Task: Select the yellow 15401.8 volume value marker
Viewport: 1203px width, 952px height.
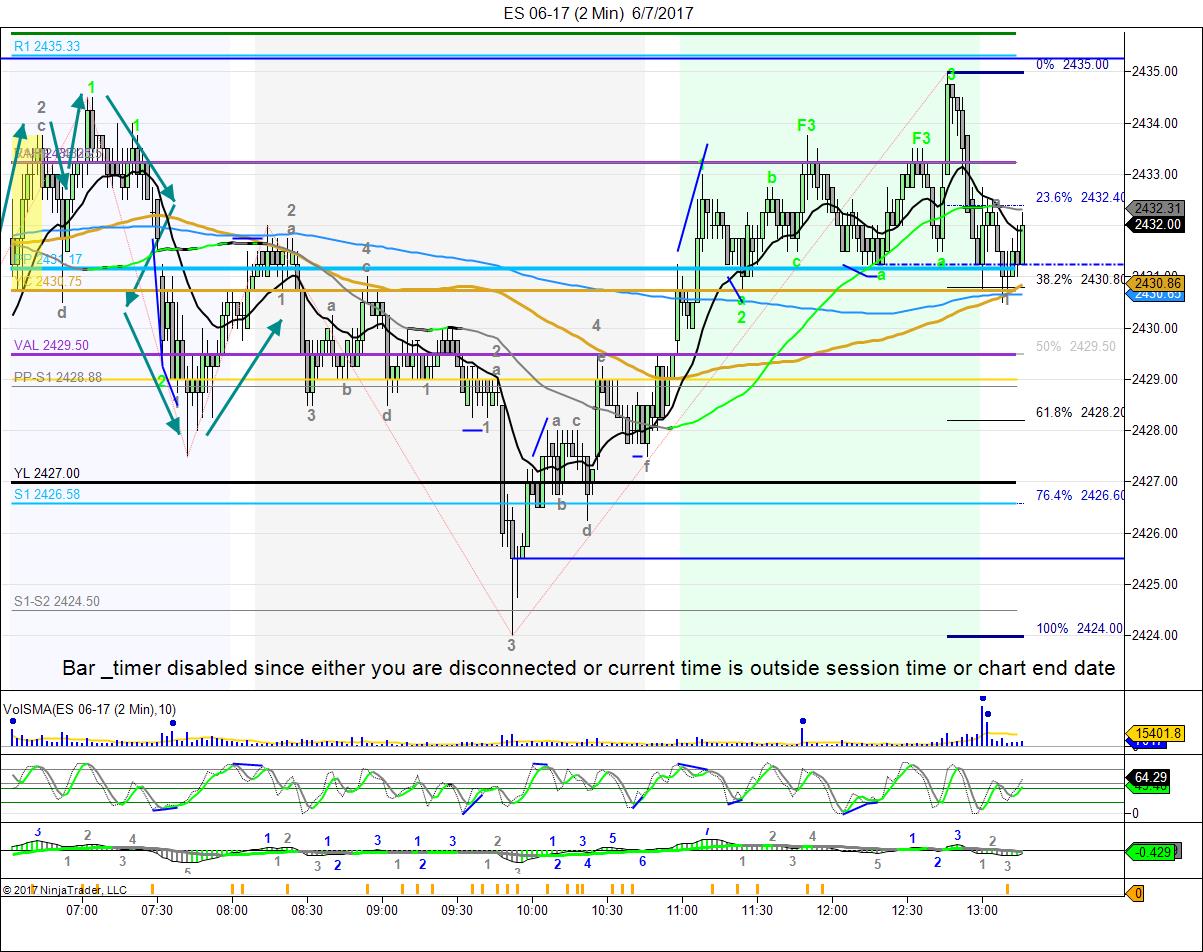Action: tap(1157, 732)
